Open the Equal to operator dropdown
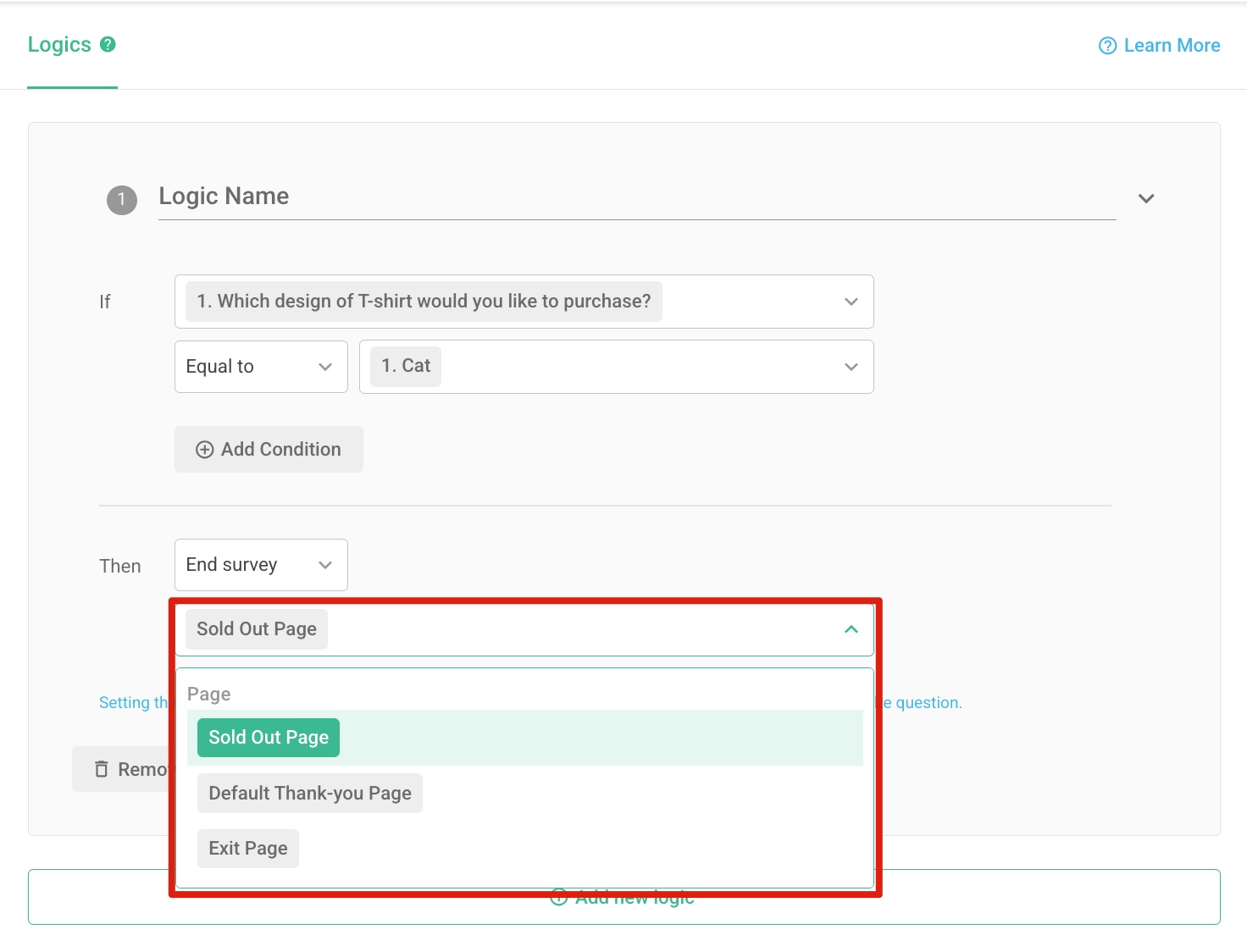Image resolution: width=1247 pixels, height=952 pixels. [x=260, y=366]
